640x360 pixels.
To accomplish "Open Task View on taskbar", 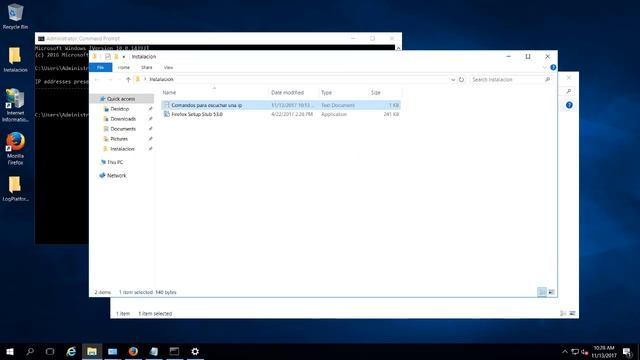I will [x=50, y=351].
